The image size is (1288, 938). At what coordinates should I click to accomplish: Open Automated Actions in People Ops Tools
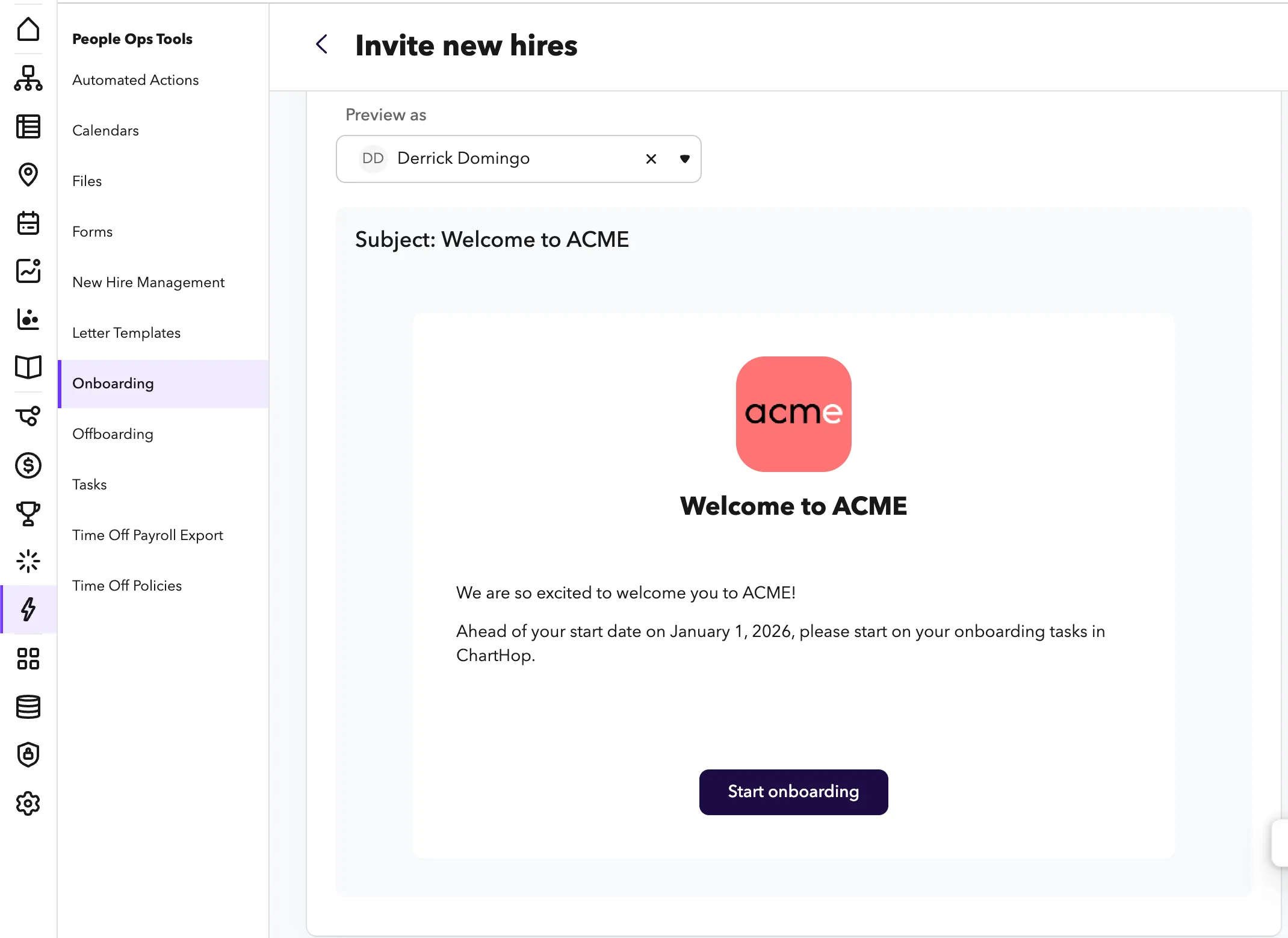click(x=135, y=80)
